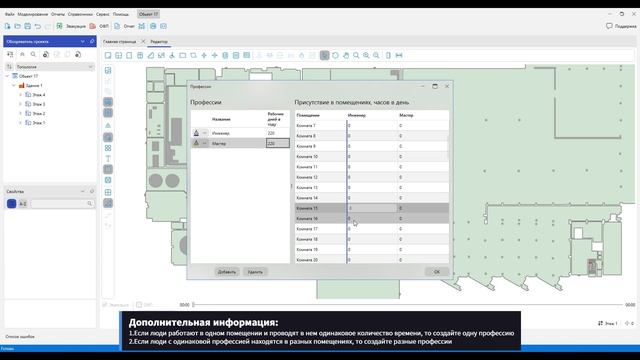Screen dimensions: 640x360
Task: Click the zoom out magnifier icon
Action: tap(376, 55)
